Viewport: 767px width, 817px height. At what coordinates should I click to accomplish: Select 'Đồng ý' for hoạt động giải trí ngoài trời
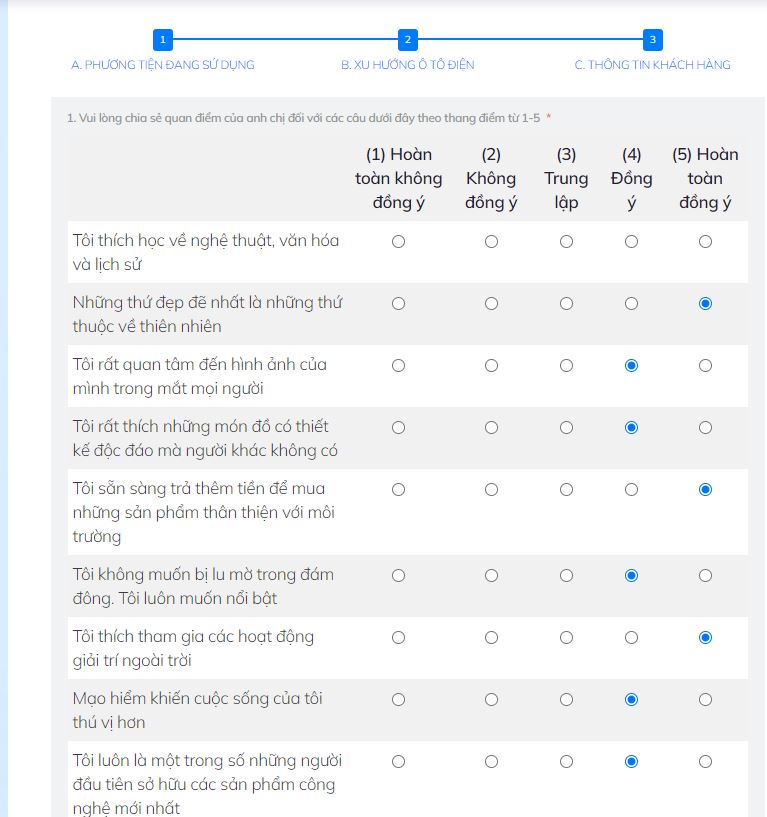631,638
